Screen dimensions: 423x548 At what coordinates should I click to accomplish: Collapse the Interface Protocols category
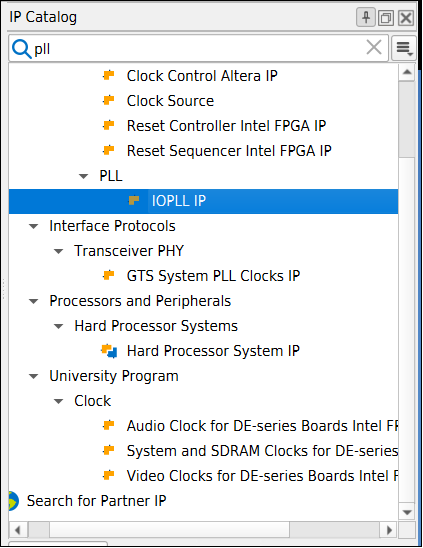pyautogui.click(x=34, y=226)
